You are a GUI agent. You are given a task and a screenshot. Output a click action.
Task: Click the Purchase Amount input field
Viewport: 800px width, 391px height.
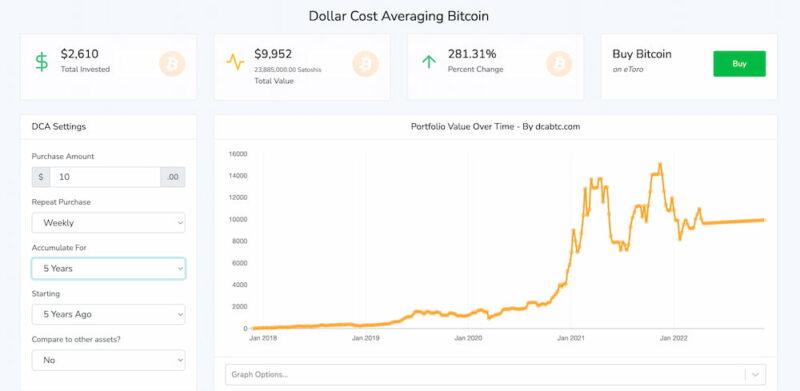[105, 177]
